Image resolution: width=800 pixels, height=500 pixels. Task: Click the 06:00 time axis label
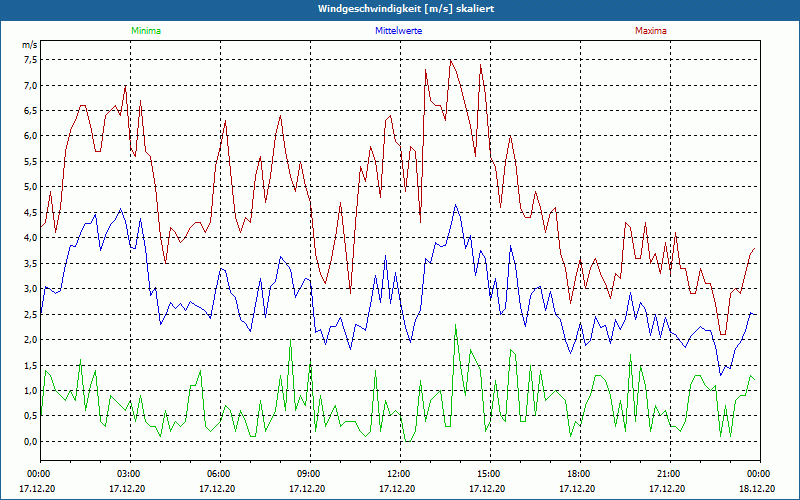click(220, 474)
